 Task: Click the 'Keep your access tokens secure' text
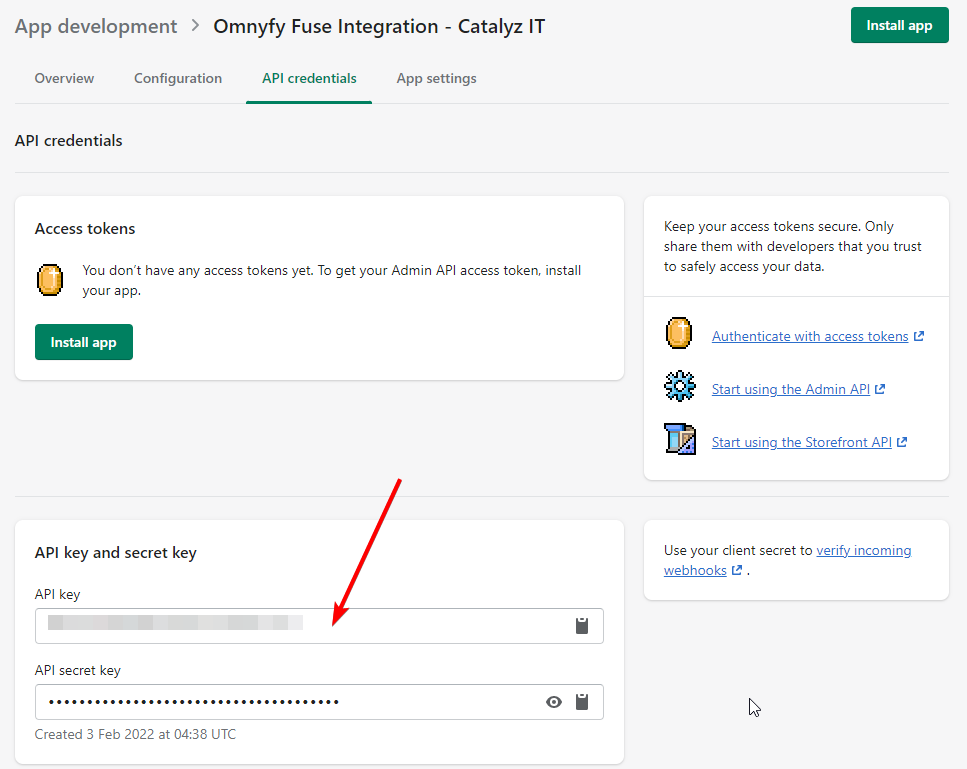792,246
